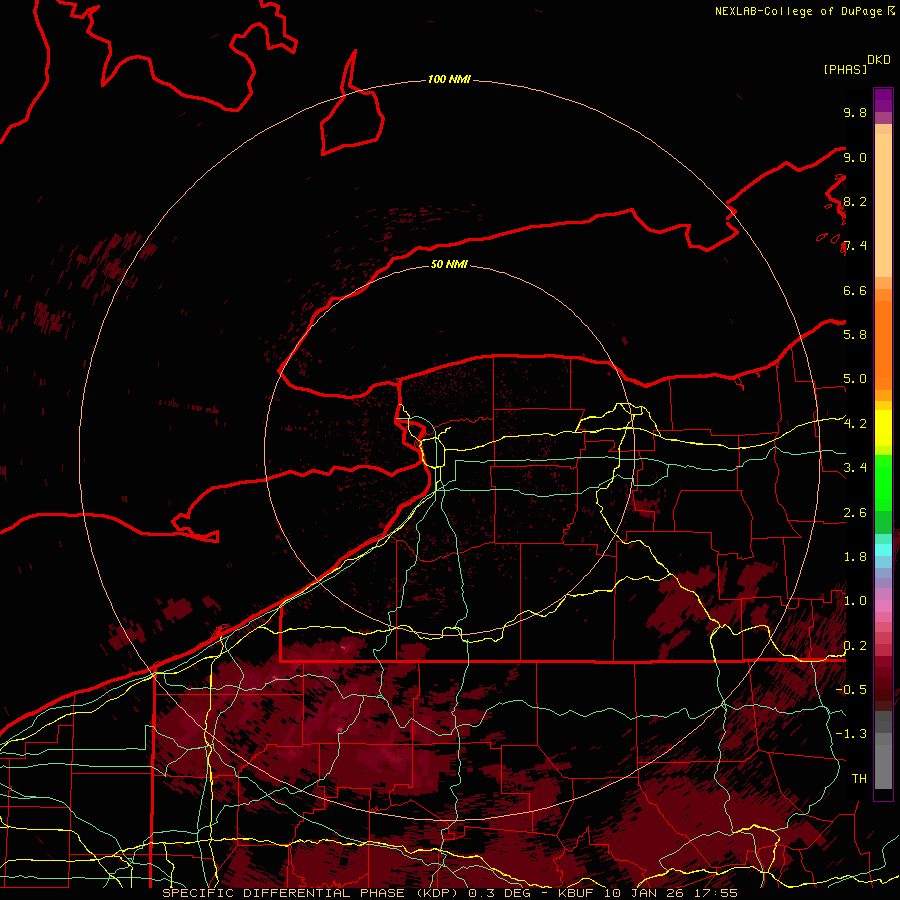Viewport: 900px width, 900px height.
Task: Pick the purple band atop the color bar
Action: pyautogui.click(x=883, y=100)
